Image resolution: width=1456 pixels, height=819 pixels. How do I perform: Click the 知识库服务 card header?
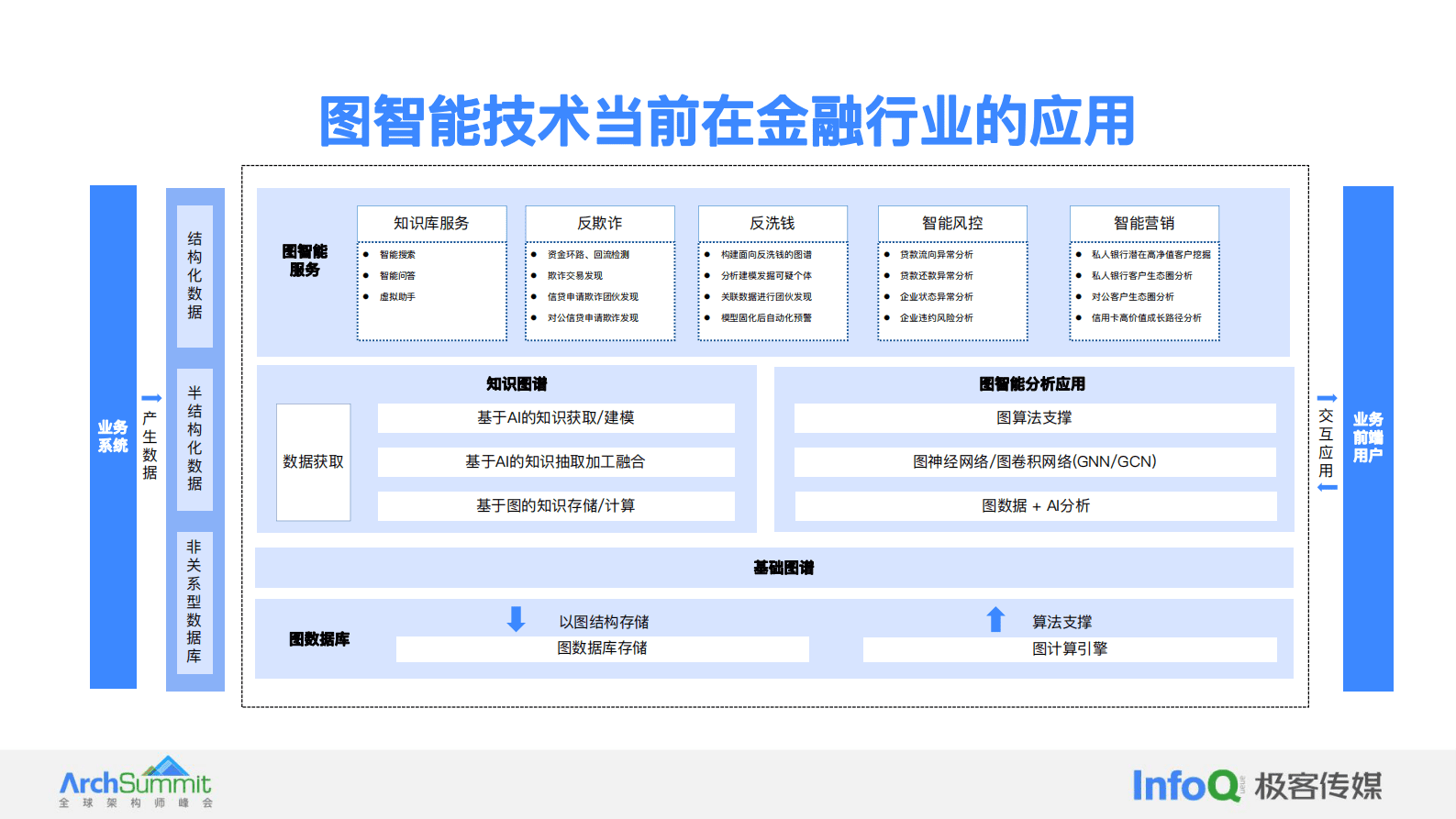[432, 224]
